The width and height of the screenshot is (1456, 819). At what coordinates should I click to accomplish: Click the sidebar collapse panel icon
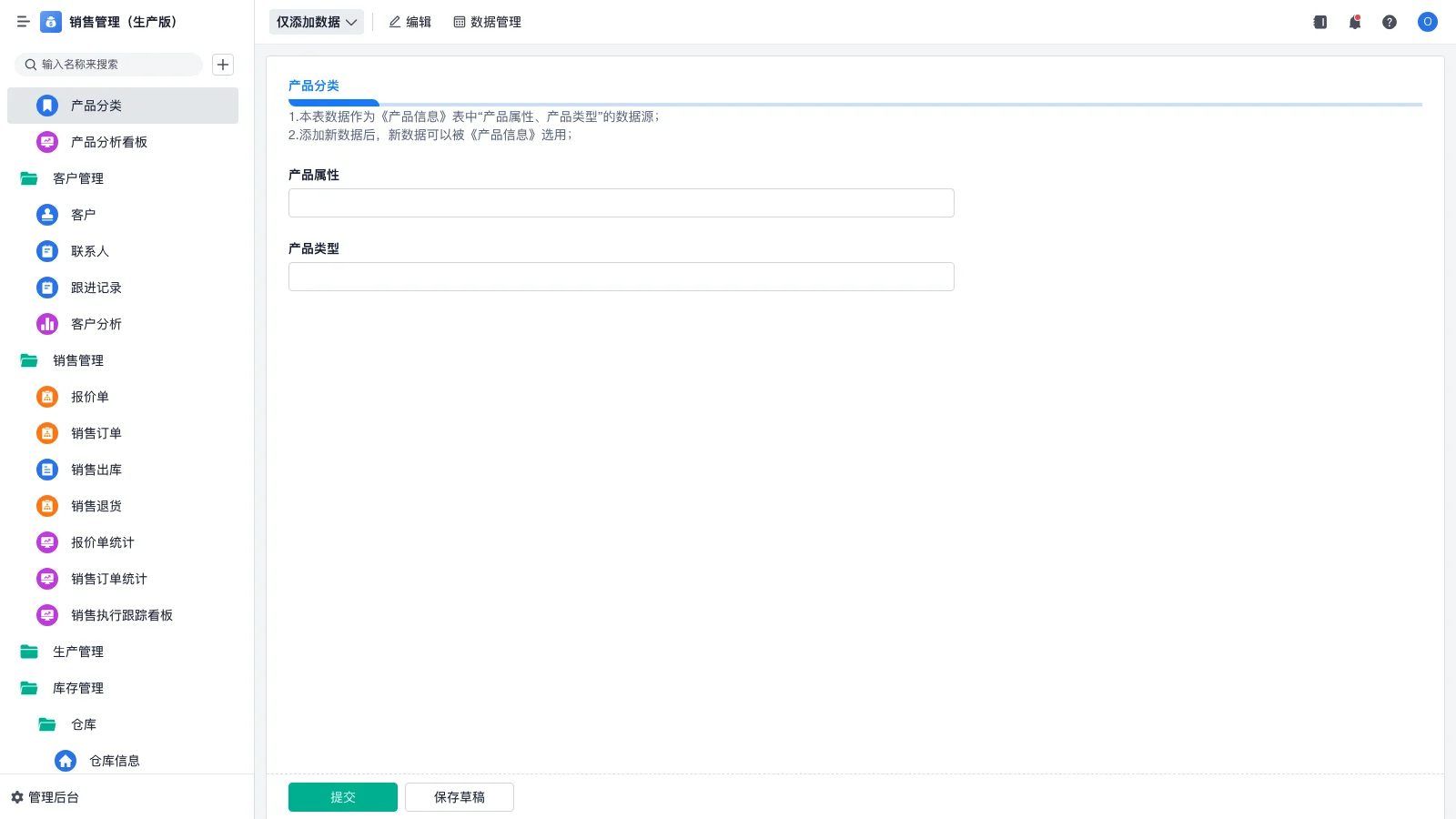click(1319, 22)
